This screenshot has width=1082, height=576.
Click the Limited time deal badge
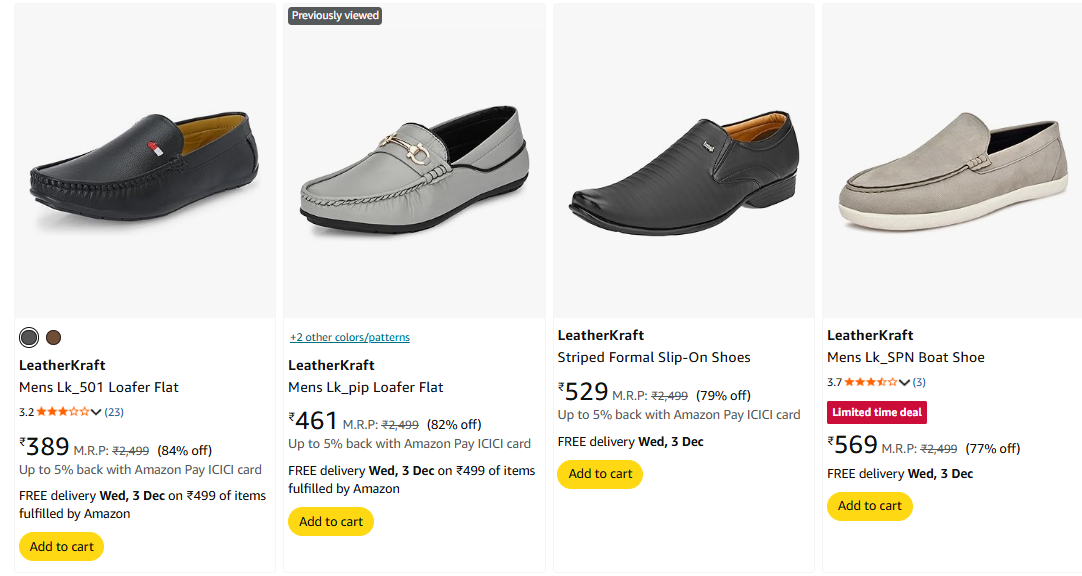click(876, 412)
